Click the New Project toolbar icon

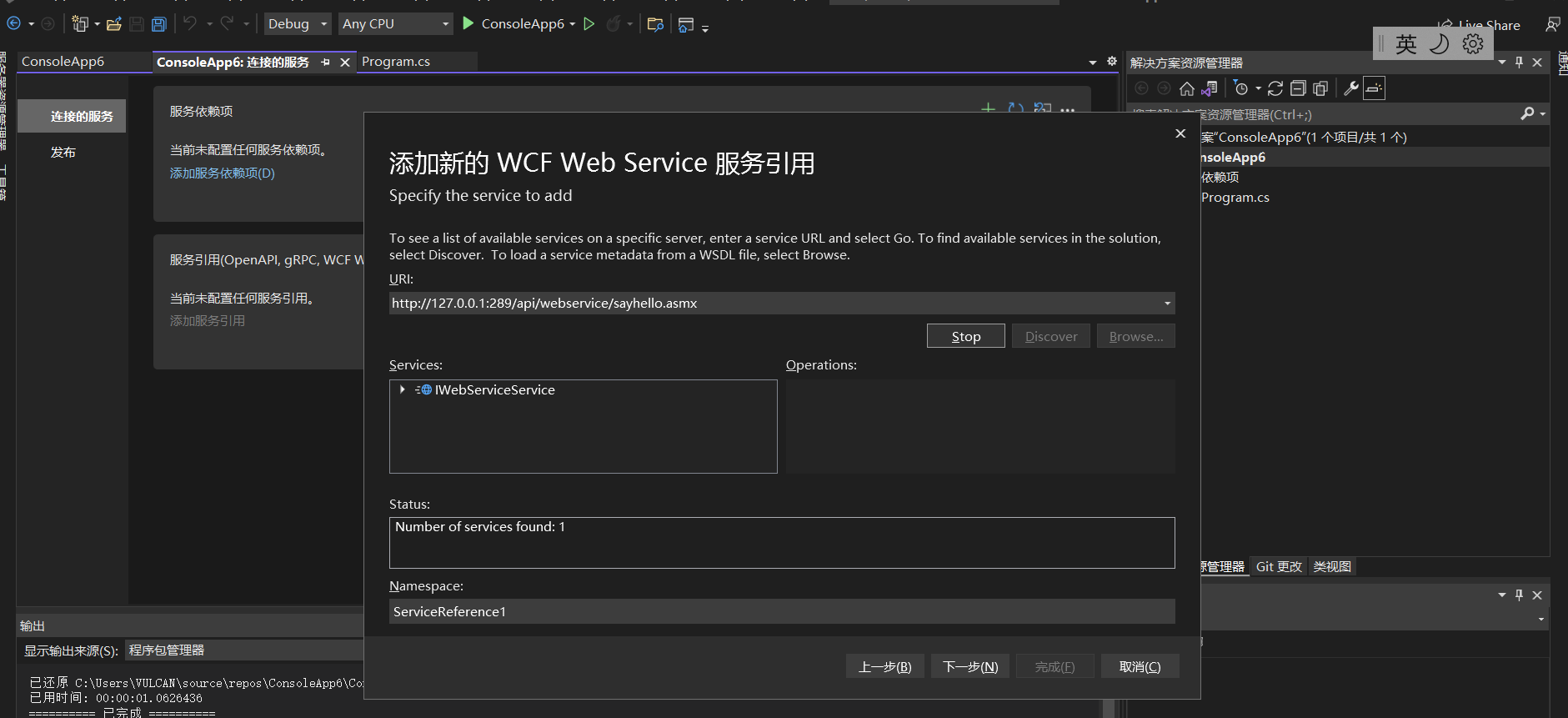(x=80, y=24)
